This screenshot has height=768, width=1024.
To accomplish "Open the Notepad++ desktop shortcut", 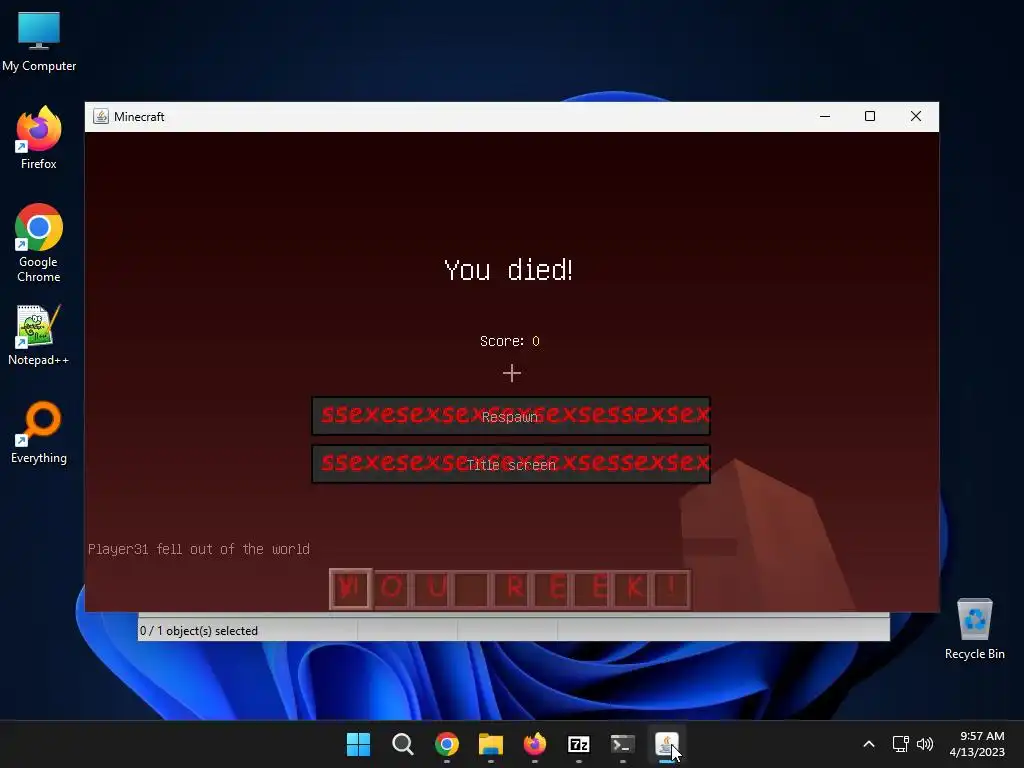I will pos(39,336).
